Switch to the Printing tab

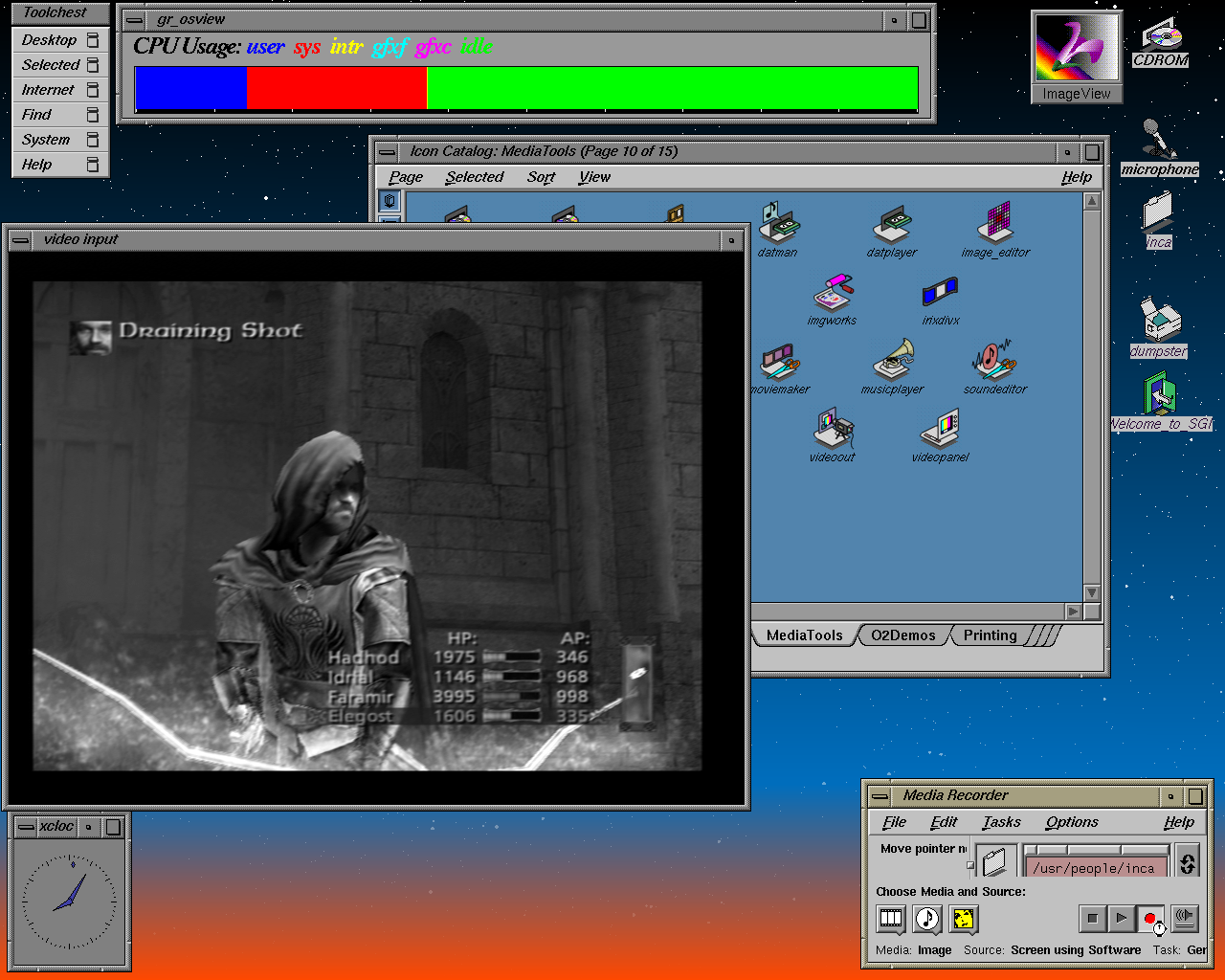[x=990, y=635]
